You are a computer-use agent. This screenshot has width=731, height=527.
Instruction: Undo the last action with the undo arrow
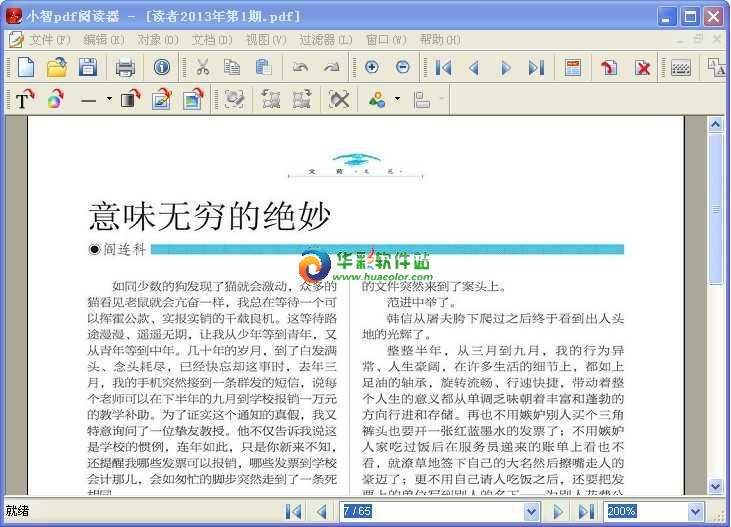(x=300, y=68)
